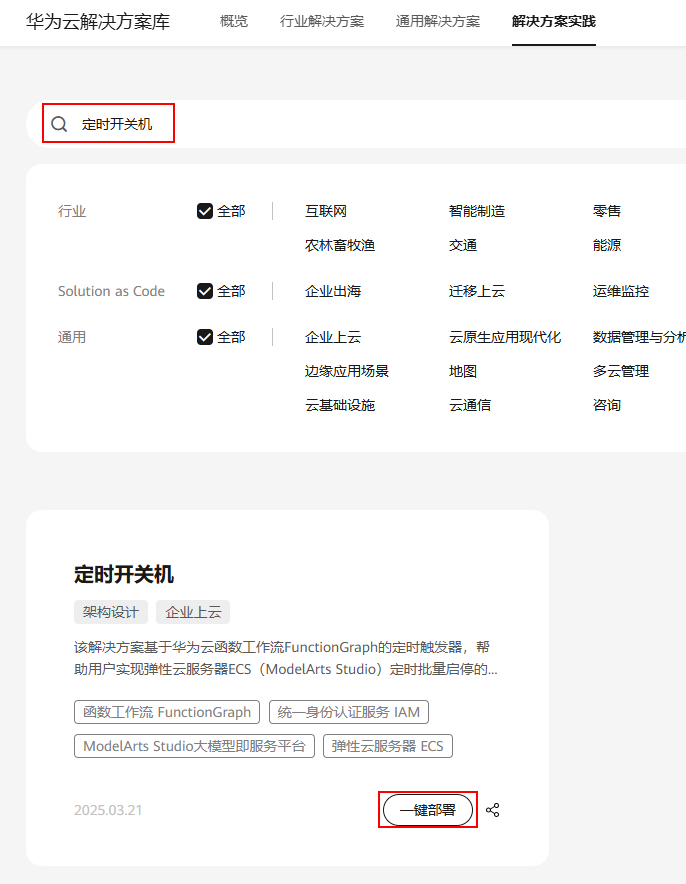Click the search magnifier icon

click(x=59, y=124)
